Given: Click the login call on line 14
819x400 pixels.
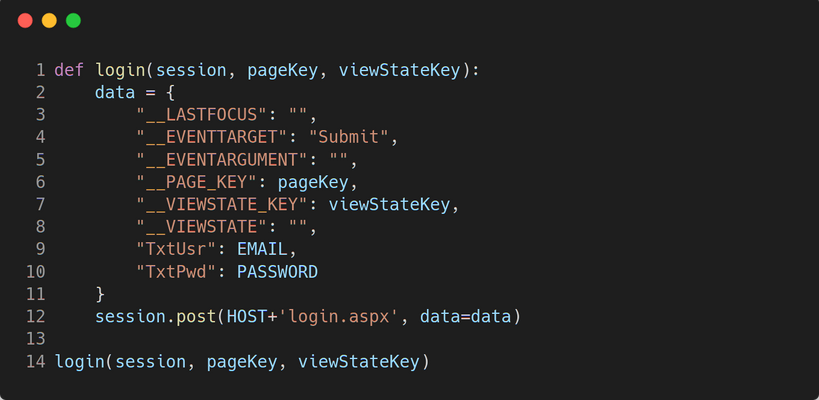Looking at the screenshot, I should click(x=79, y=362).
